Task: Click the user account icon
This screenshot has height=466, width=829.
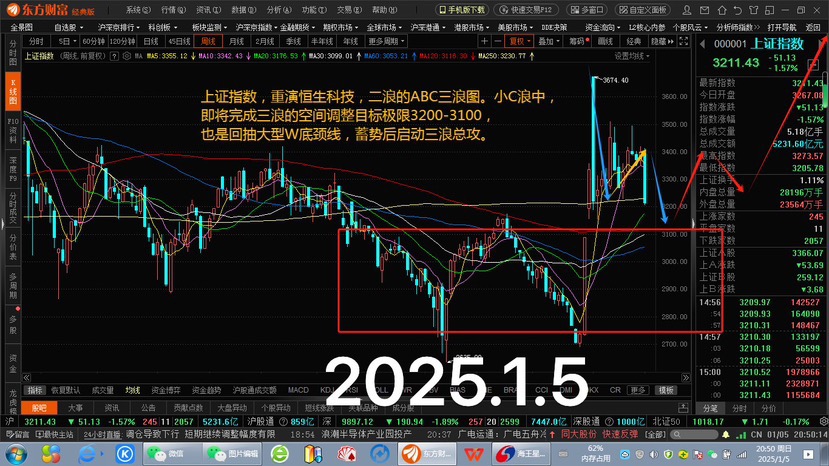Action: click(687, 10)
